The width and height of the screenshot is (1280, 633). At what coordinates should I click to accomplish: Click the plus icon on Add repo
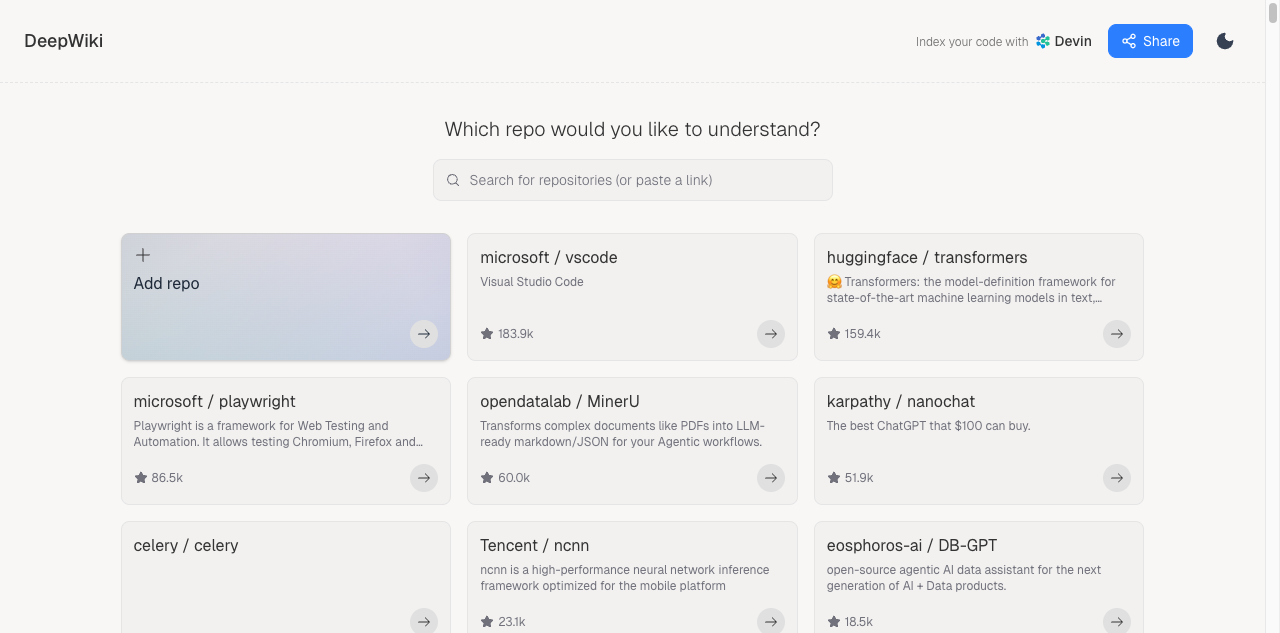143,255
